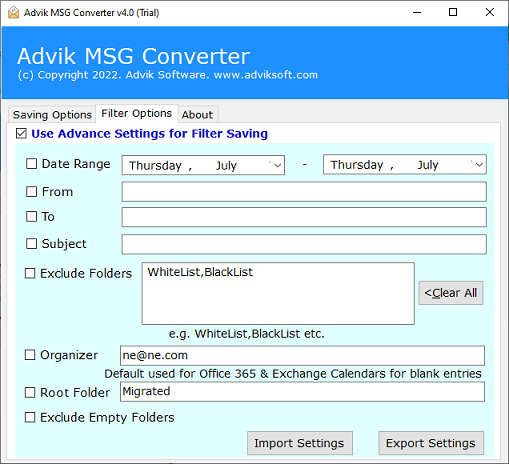
Task: Open the About tab
Action: 197,115
